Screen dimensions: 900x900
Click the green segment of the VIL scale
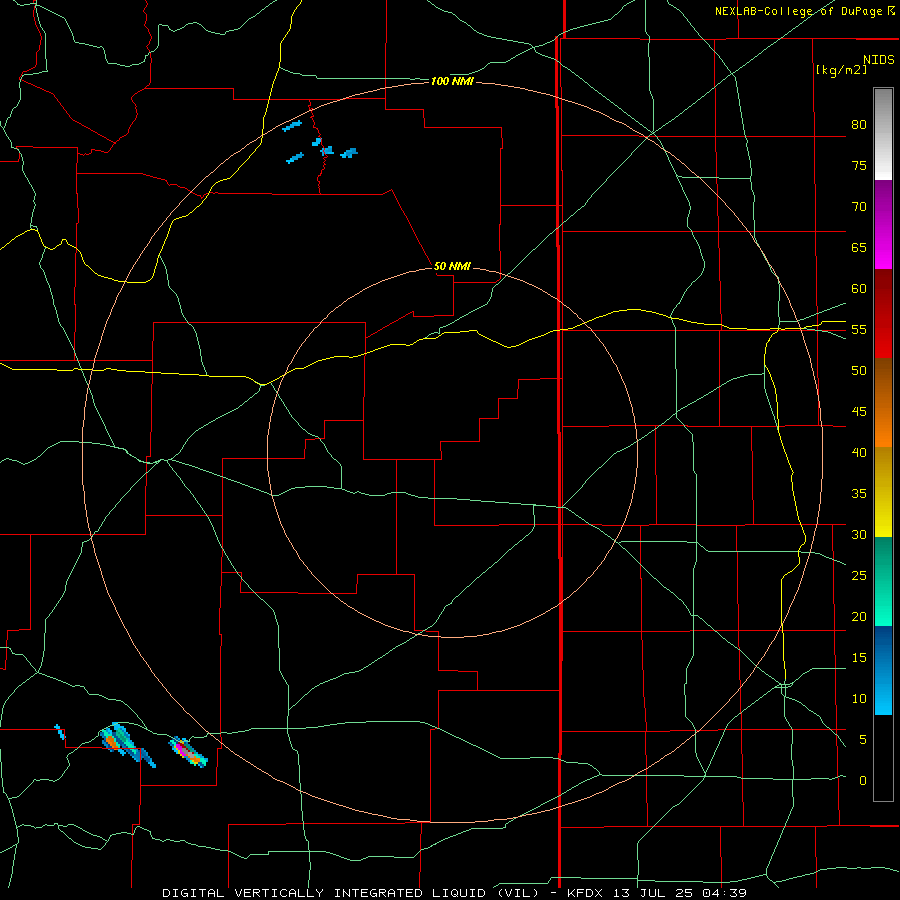click(x=883, y=581)
